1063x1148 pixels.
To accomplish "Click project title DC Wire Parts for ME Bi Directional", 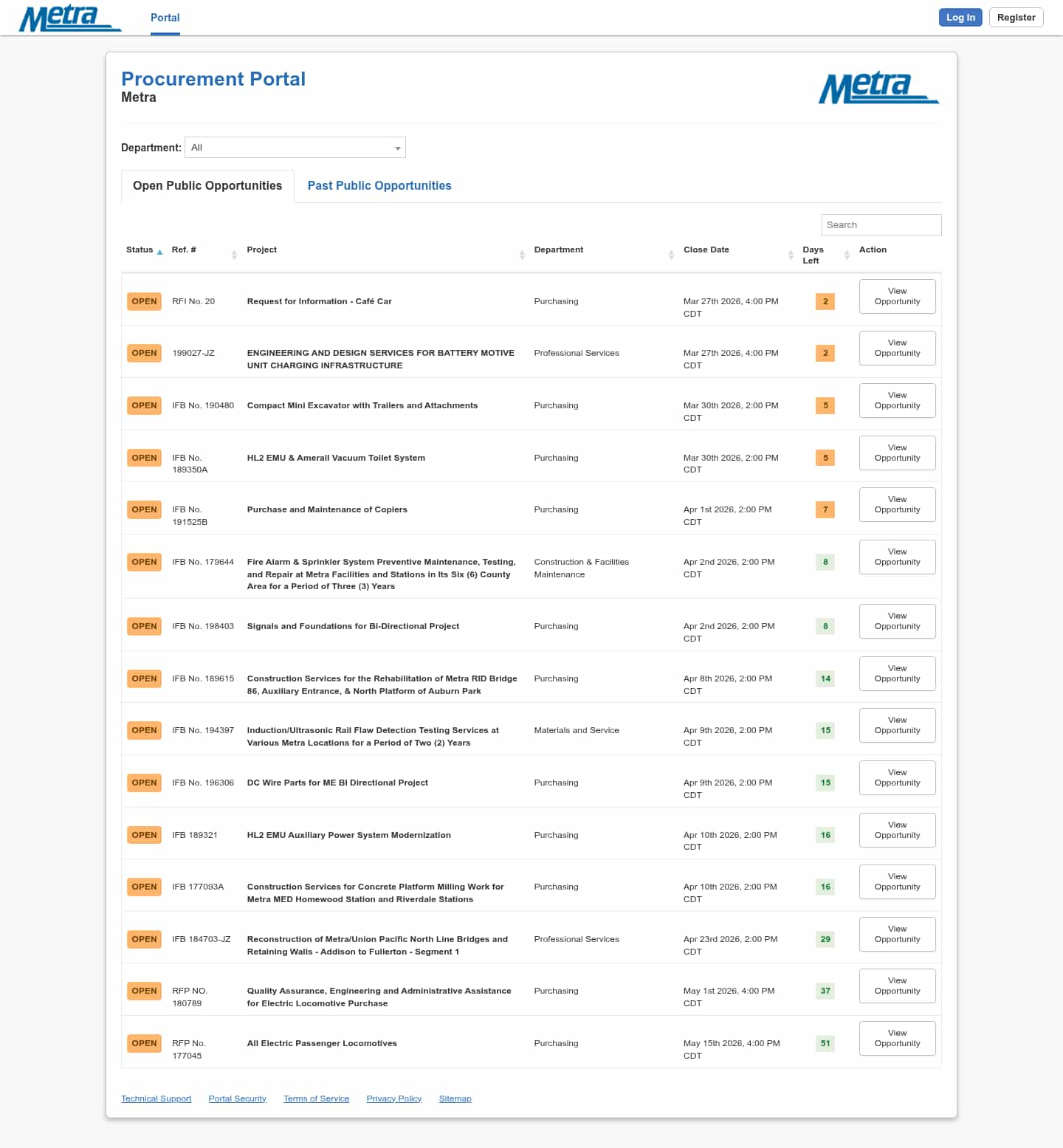I will coord(337,783).
